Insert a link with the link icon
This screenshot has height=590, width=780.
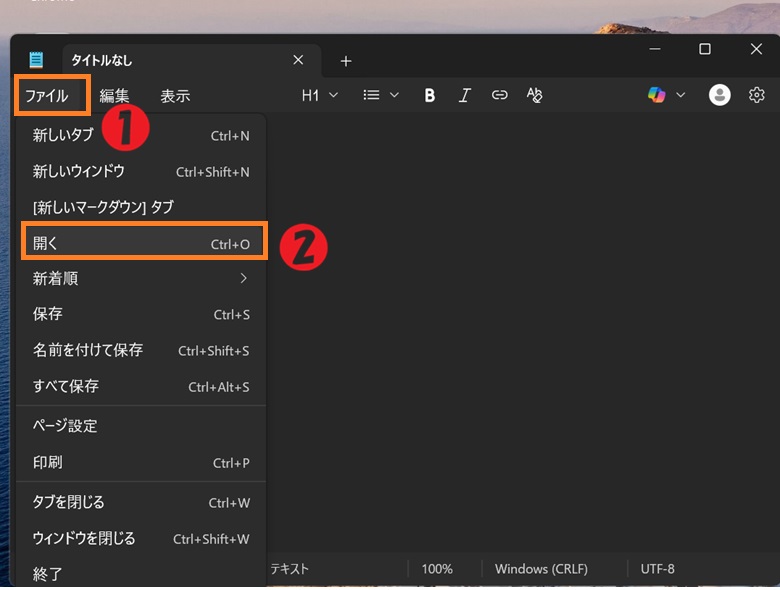click(x=499, y=95)
